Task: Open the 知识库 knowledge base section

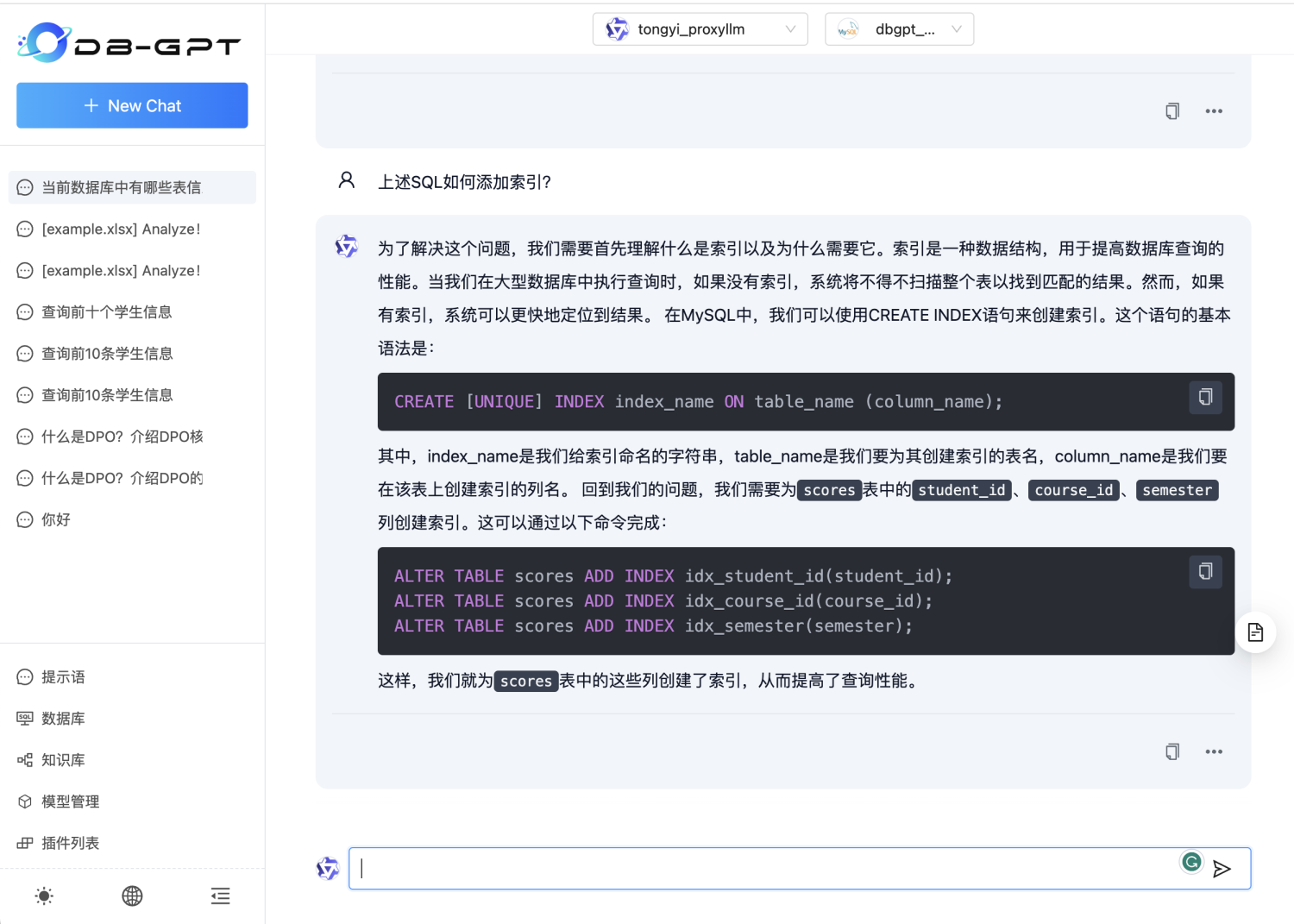Action: [62, 759]
